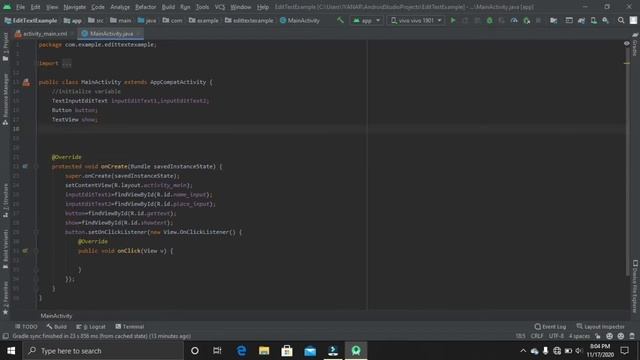Open the SDK Manager icon

606,20
